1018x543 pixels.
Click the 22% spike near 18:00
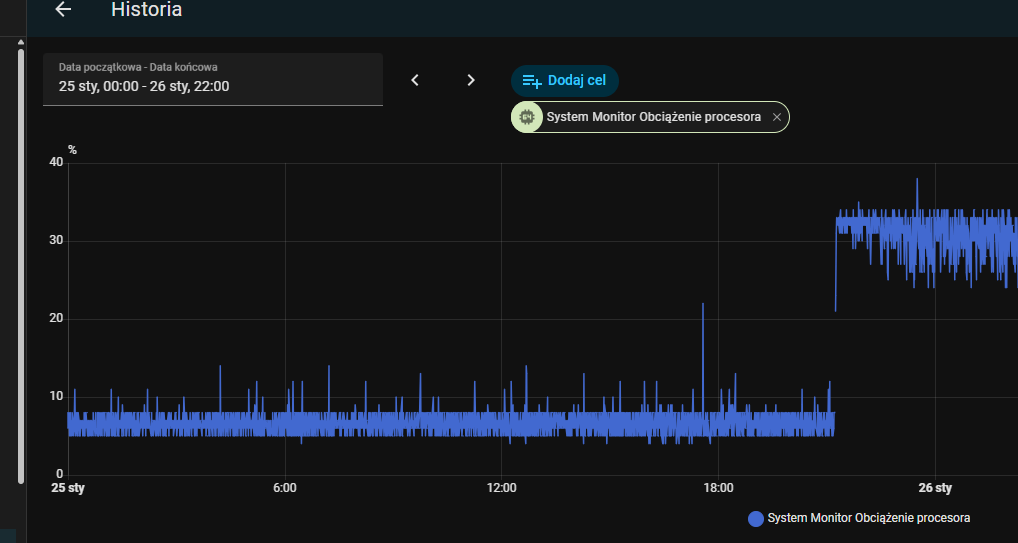click(703, 304)
